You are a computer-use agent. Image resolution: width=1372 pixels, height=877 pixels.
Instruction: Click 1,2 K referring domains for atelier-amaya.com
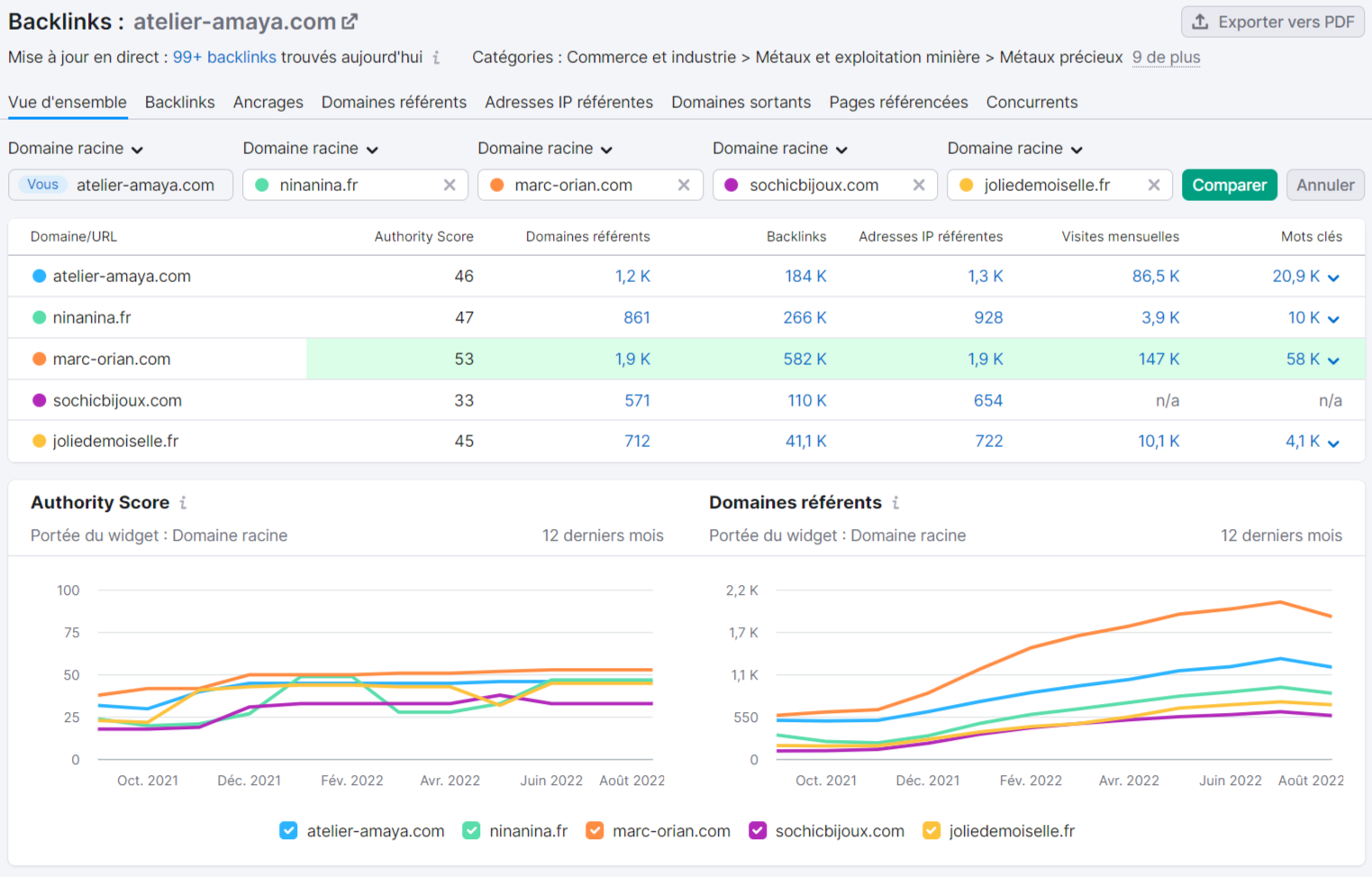[632, 276]
